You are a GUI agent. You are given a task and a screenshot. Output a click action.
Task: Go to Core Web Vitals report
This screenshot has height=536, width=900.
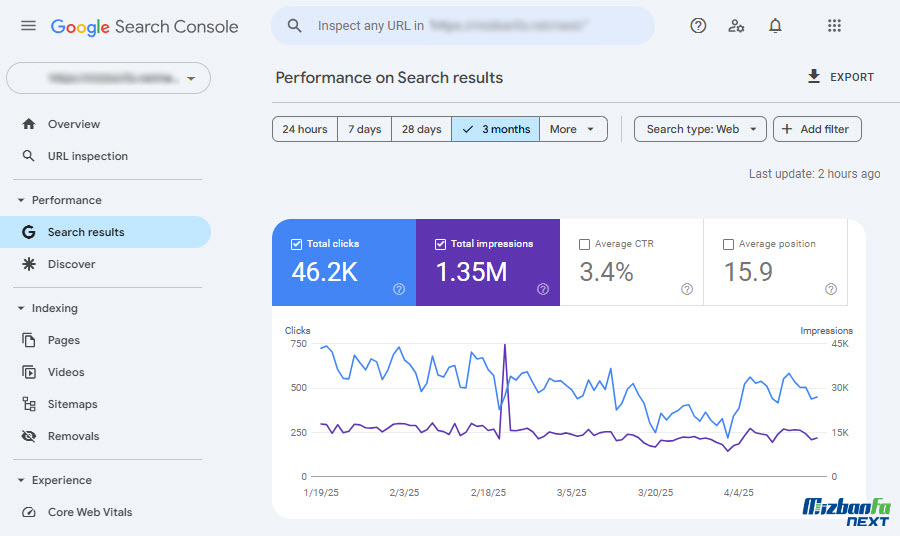point(90,512)
